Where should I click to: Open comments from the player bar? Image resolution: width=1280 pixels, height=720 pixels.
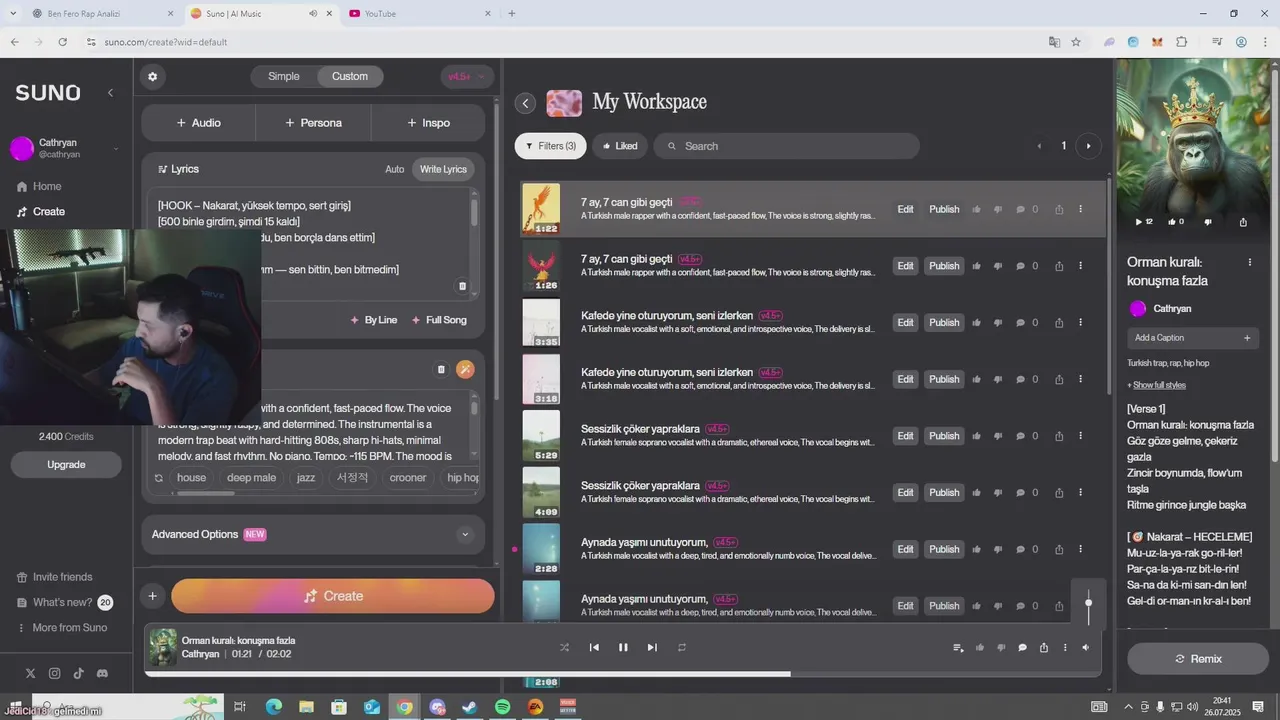click(x=1022, y=648)
